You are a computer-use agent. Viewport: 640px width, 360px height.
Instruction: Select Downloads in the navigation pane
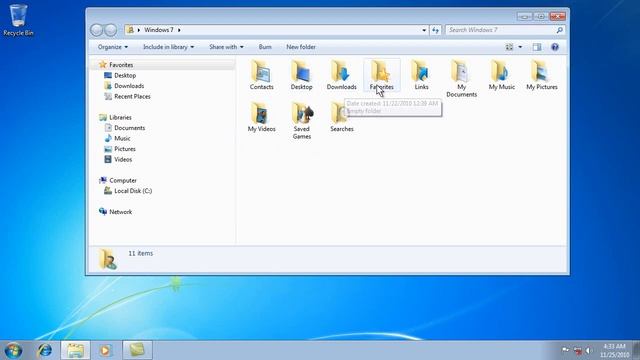click(x=129, y=86)
